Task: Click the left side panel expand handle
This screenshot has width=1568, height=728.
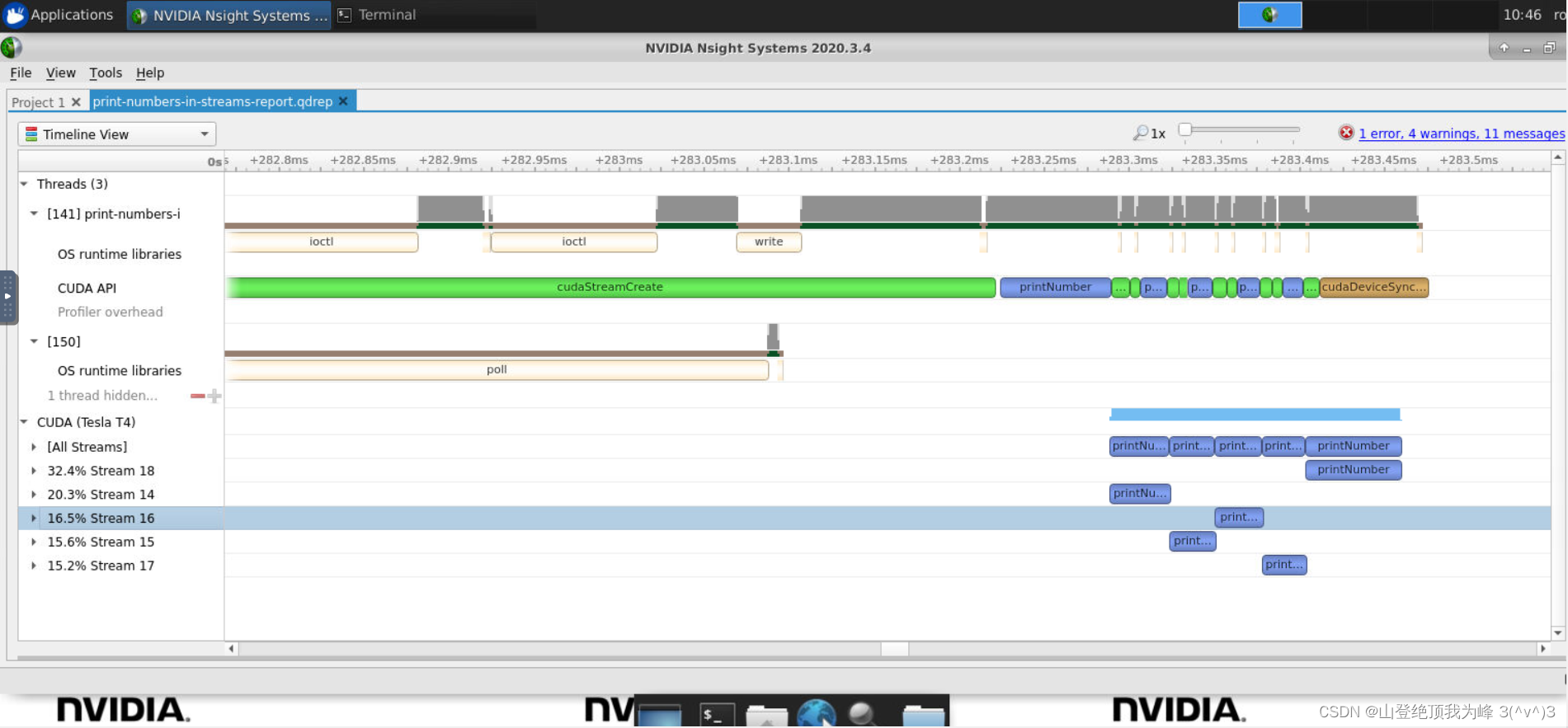Action: tap(7, 297)
